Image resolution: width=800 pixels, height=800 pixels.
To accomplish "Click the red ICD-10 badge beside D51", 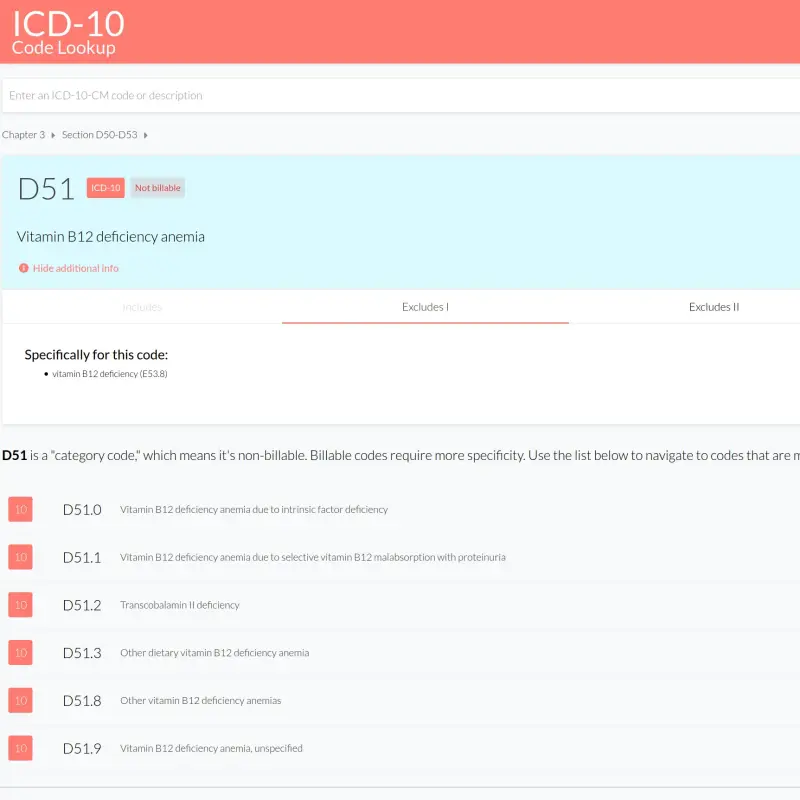I will click(x=106, y=188).
